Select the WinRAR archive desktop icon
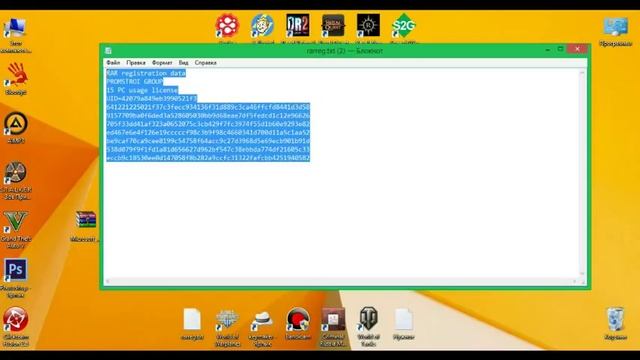640x360 pixels. tap(86, 220)
